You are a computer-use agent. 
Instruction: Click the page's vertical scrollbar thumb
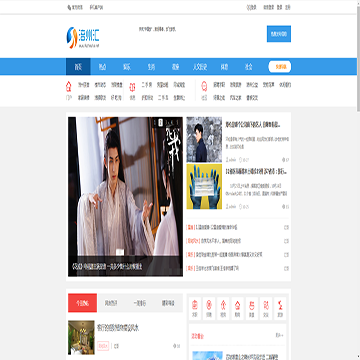click(x=358, y=56)
